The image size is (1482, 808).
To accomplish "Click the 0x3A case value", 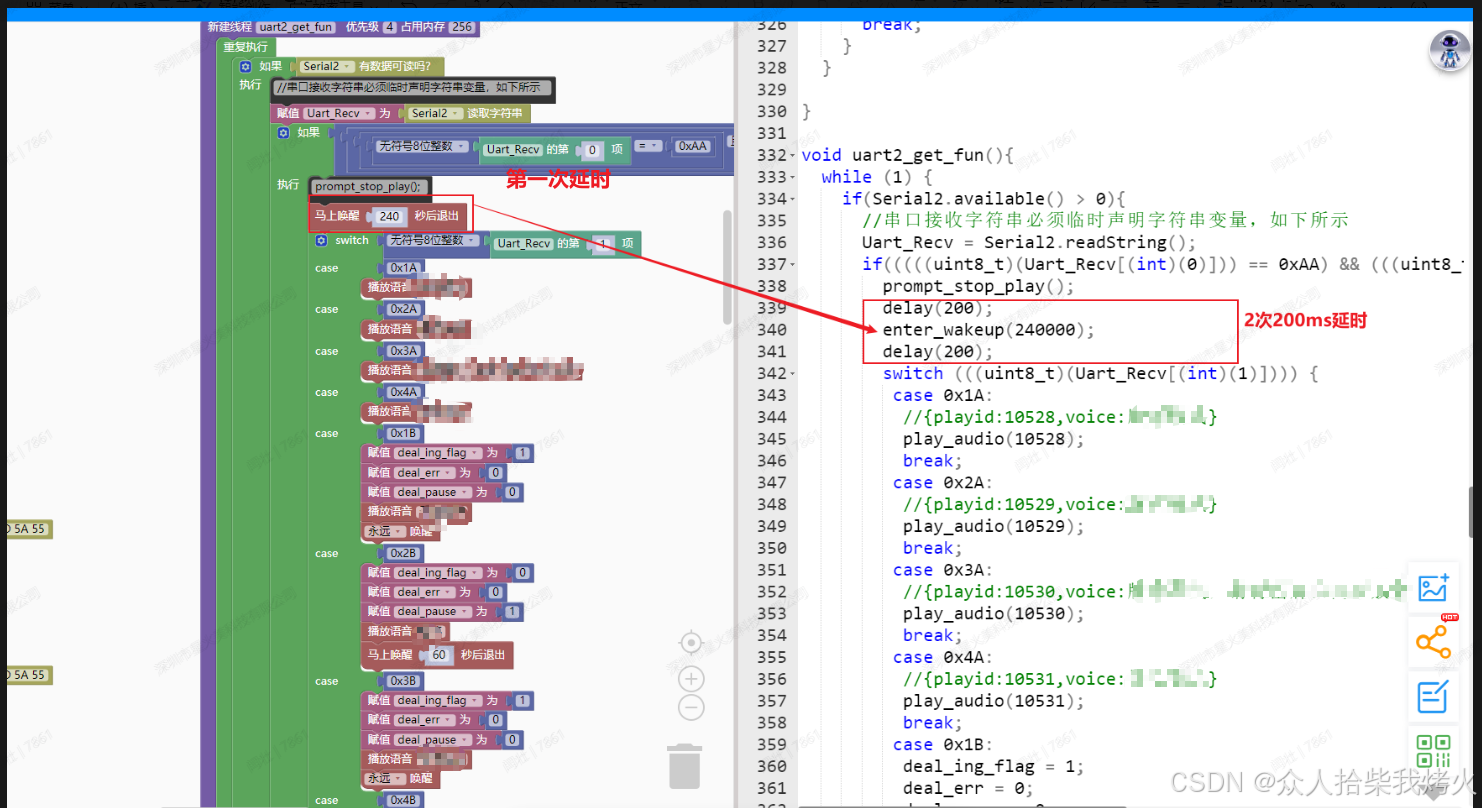I will pyautogui.click(x=404, y=351).
